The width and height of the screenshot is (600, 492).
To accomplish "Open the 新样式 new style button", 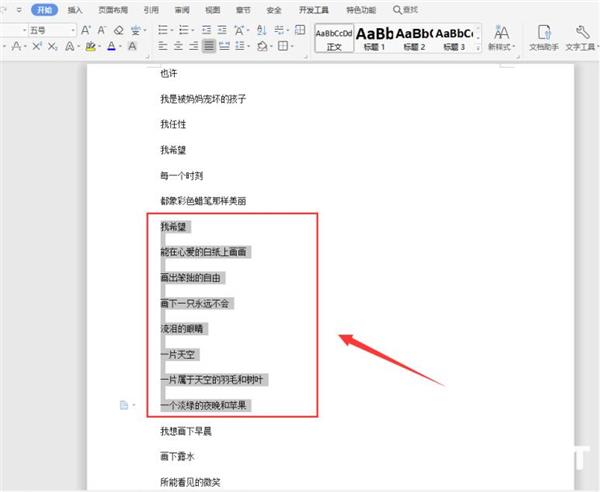I will click(x=501, y=38).
